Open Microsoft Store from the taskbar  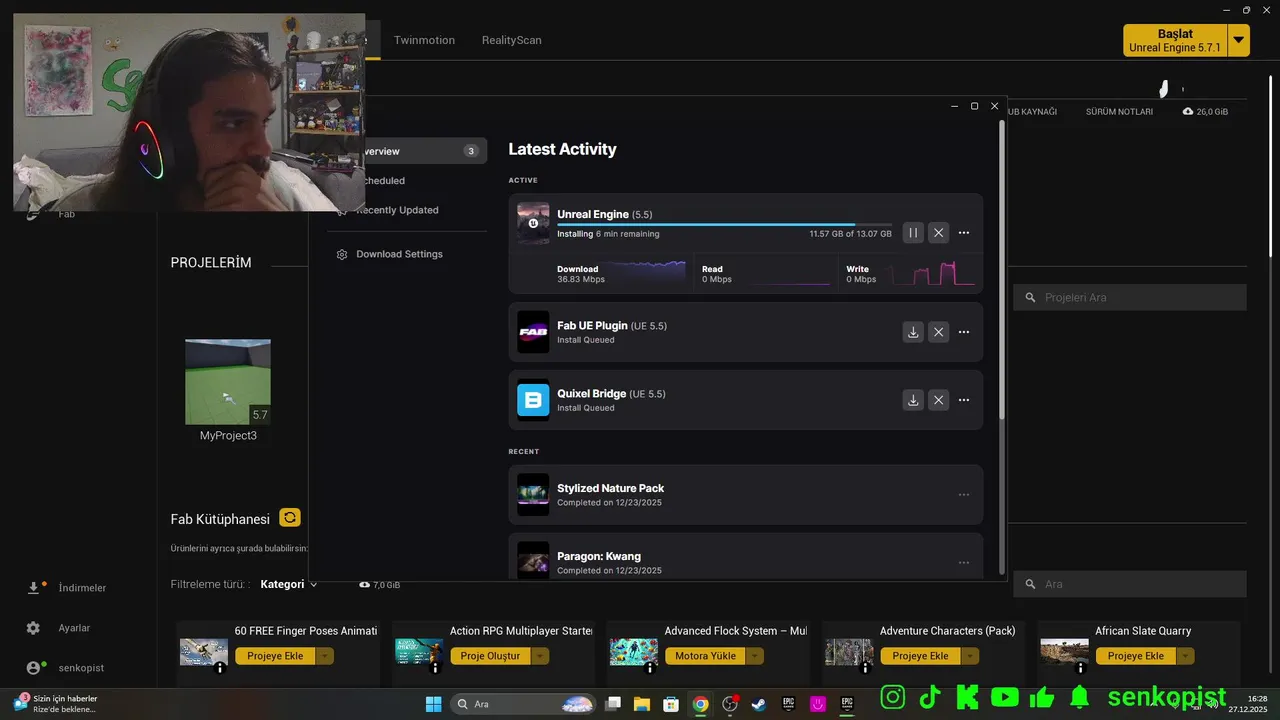point(671,704)
